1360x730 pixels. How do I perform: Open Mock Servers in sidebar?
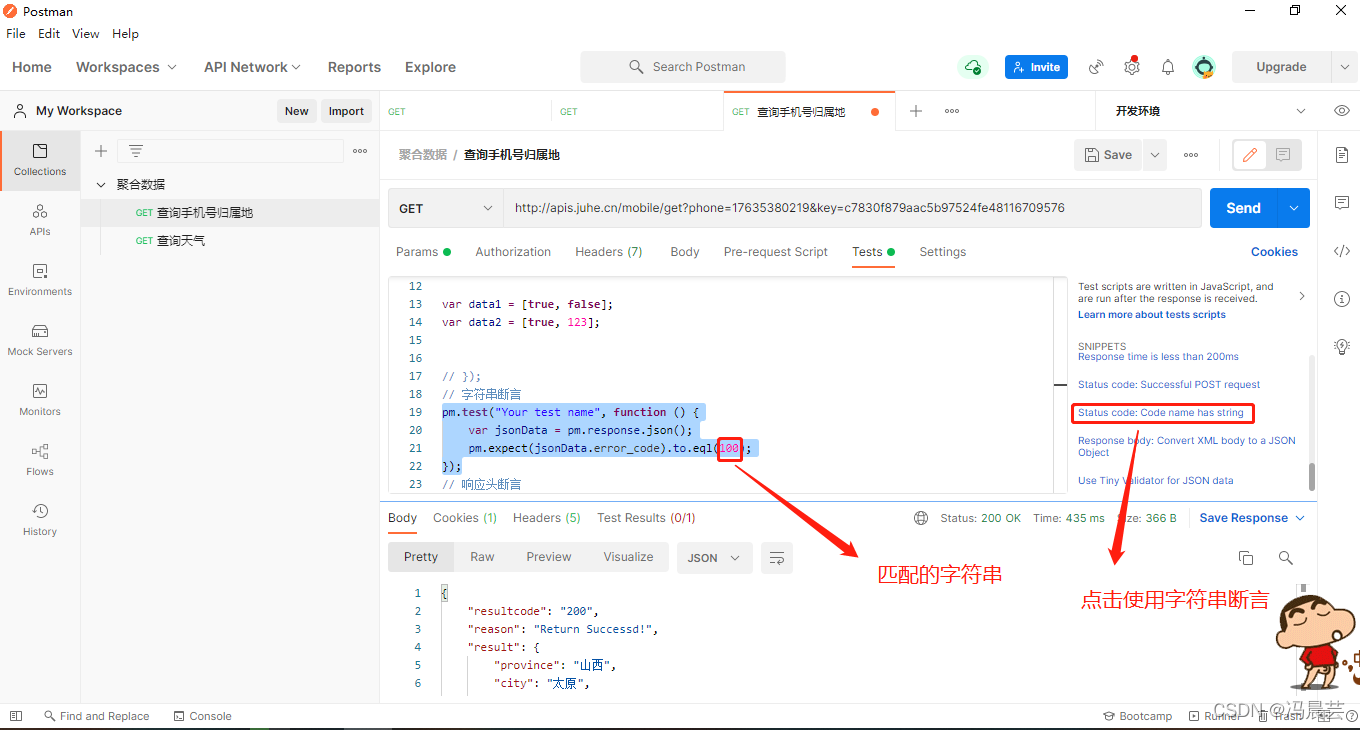pyautogui.click(x=40, y=340)
